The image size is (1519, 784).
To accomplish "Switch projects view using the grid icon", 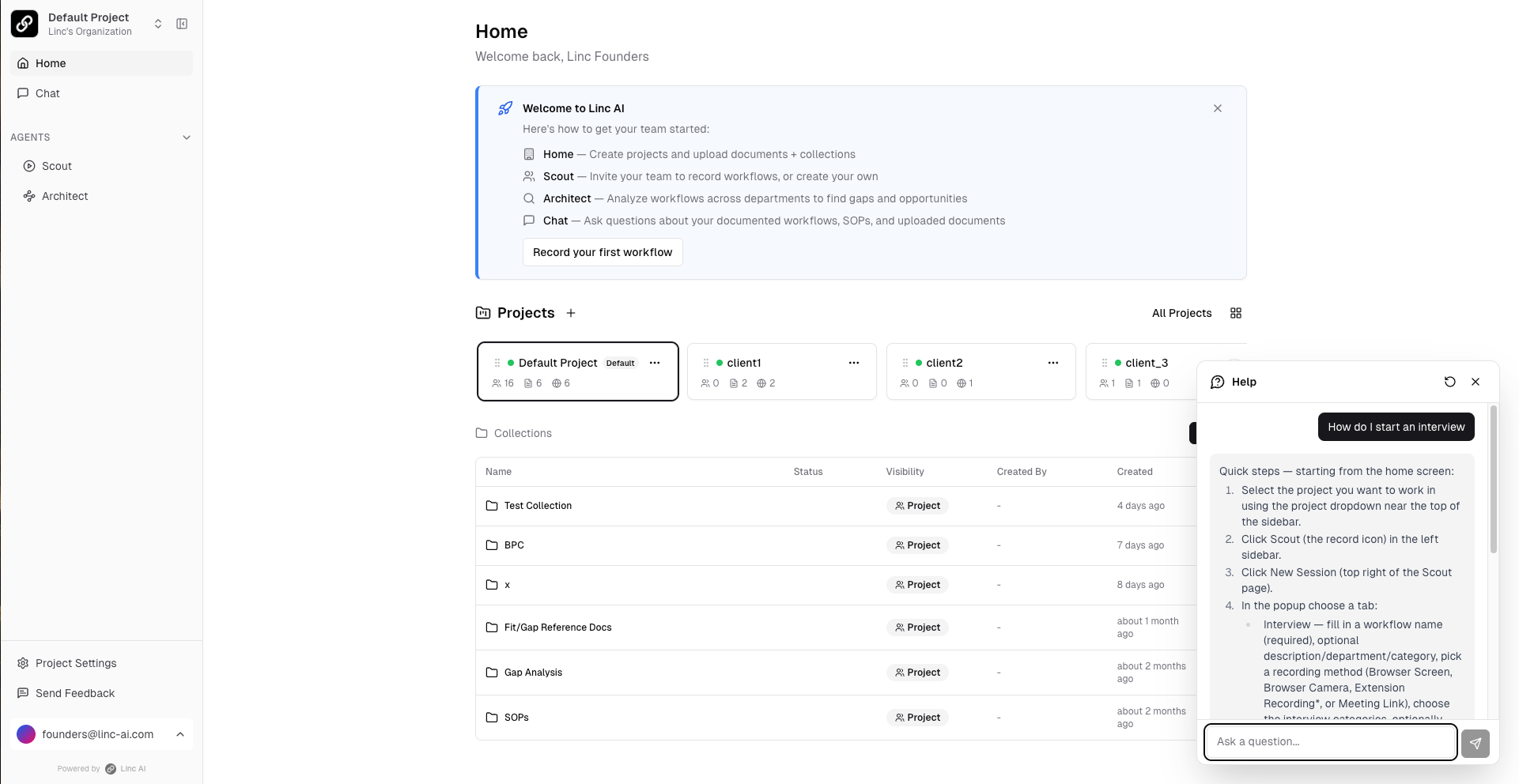I will pyautogui.click(x=1236, y=313).
